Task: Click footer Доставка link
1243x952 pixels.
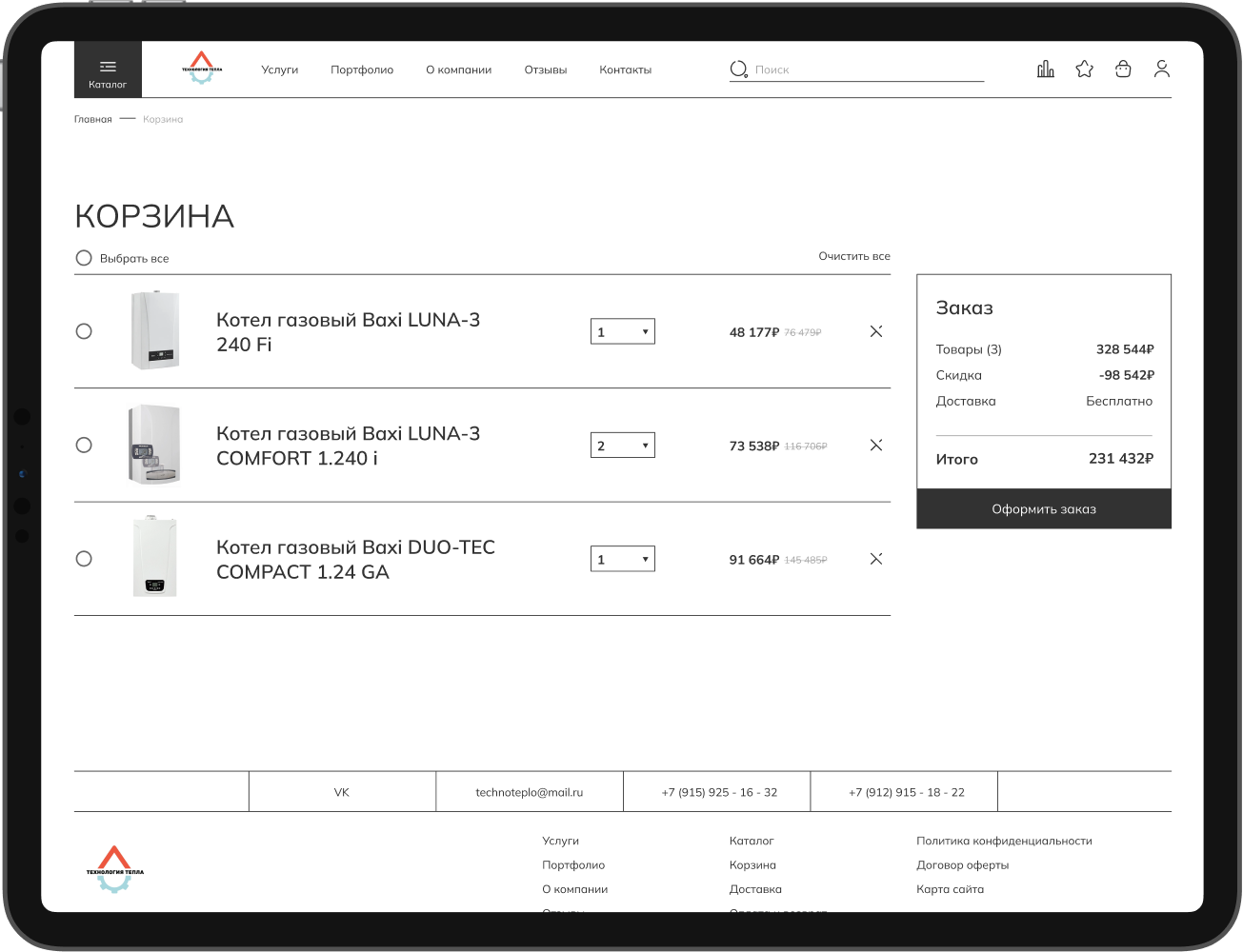Action: pos(755,889)
